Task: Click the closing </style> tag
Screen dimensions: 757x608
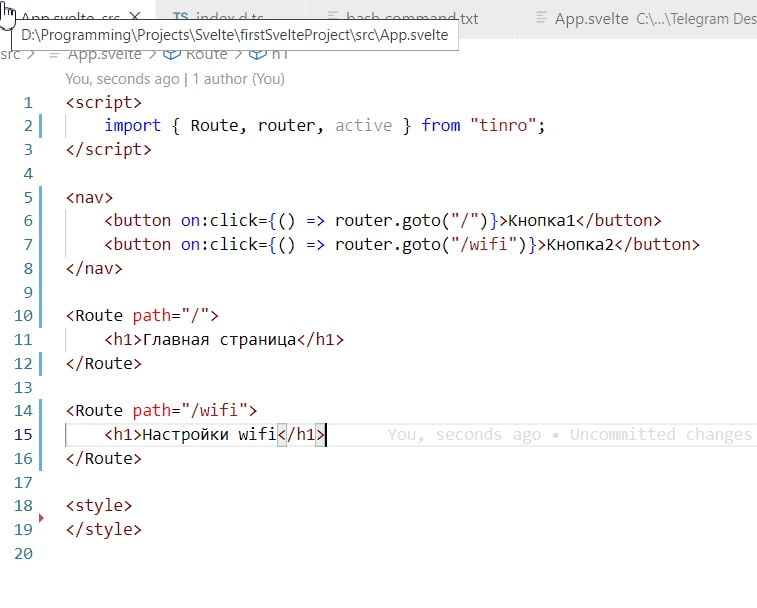Action: click(104, 529)
